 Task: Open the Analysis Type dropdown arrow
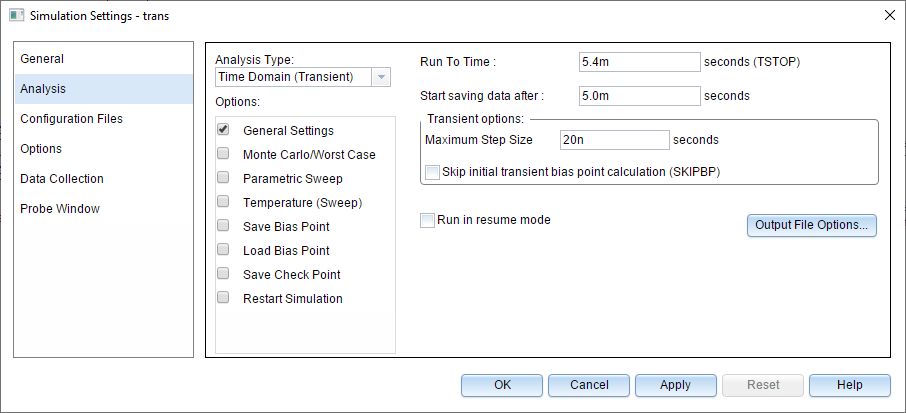click(x=381, y=77)
